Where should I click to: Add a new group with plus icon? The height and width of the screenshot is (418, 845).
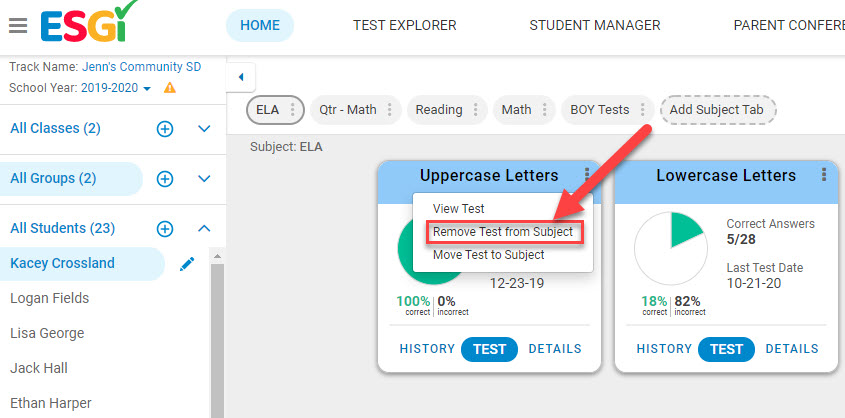coord(165,179)
